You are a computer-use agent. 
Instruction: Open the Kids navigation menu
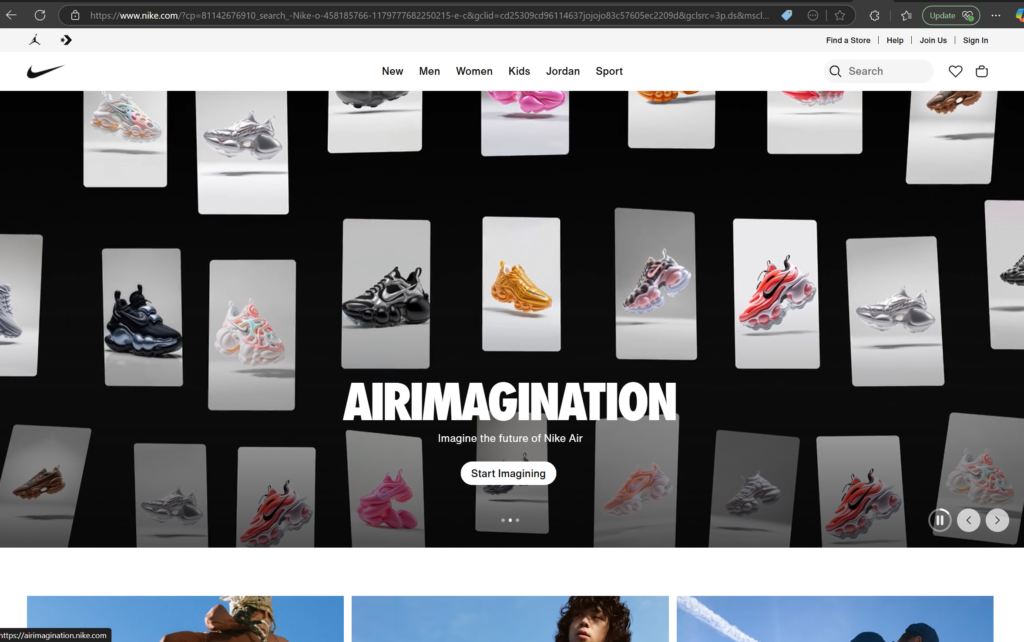(519, 71)
